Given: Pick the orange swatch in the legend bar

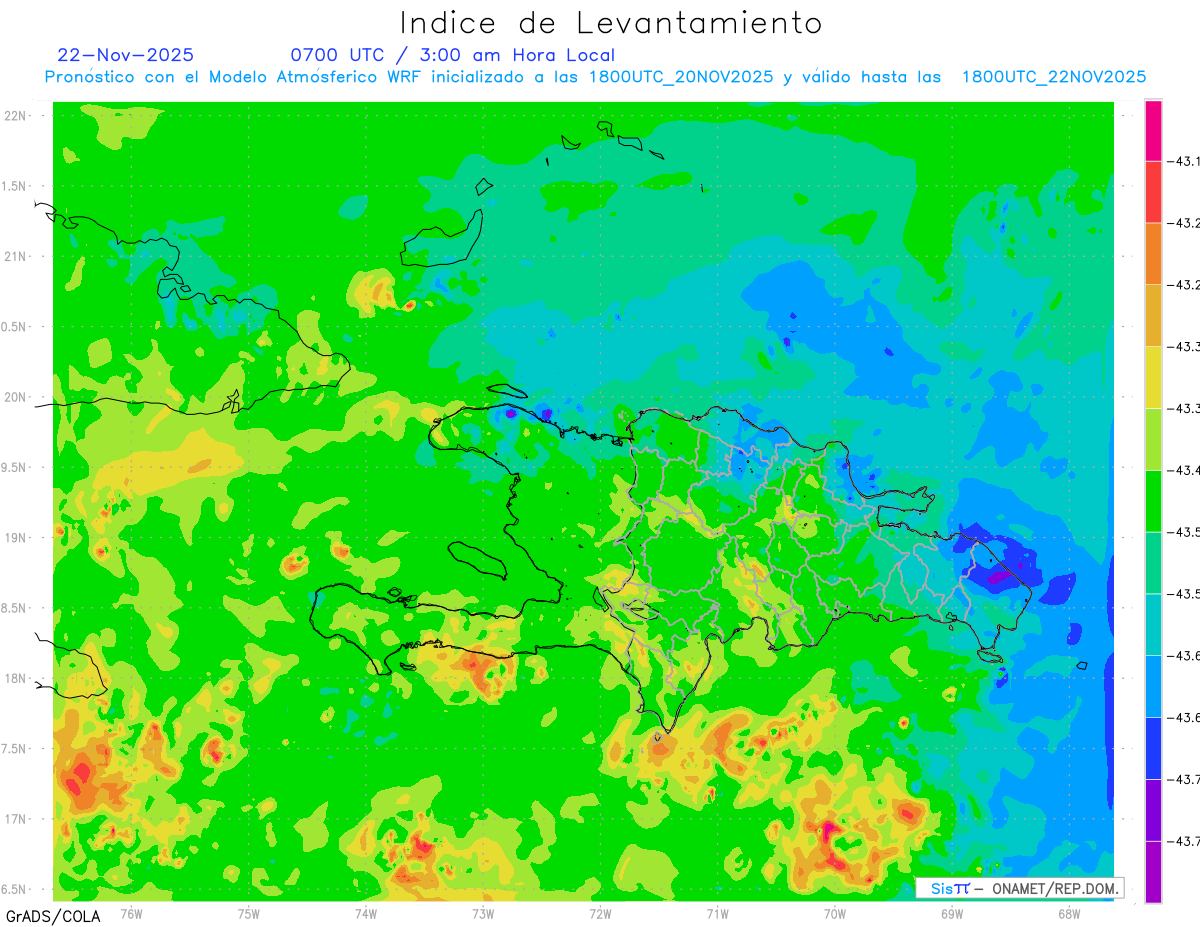Looking at the screenshot, I should 1153,254.
